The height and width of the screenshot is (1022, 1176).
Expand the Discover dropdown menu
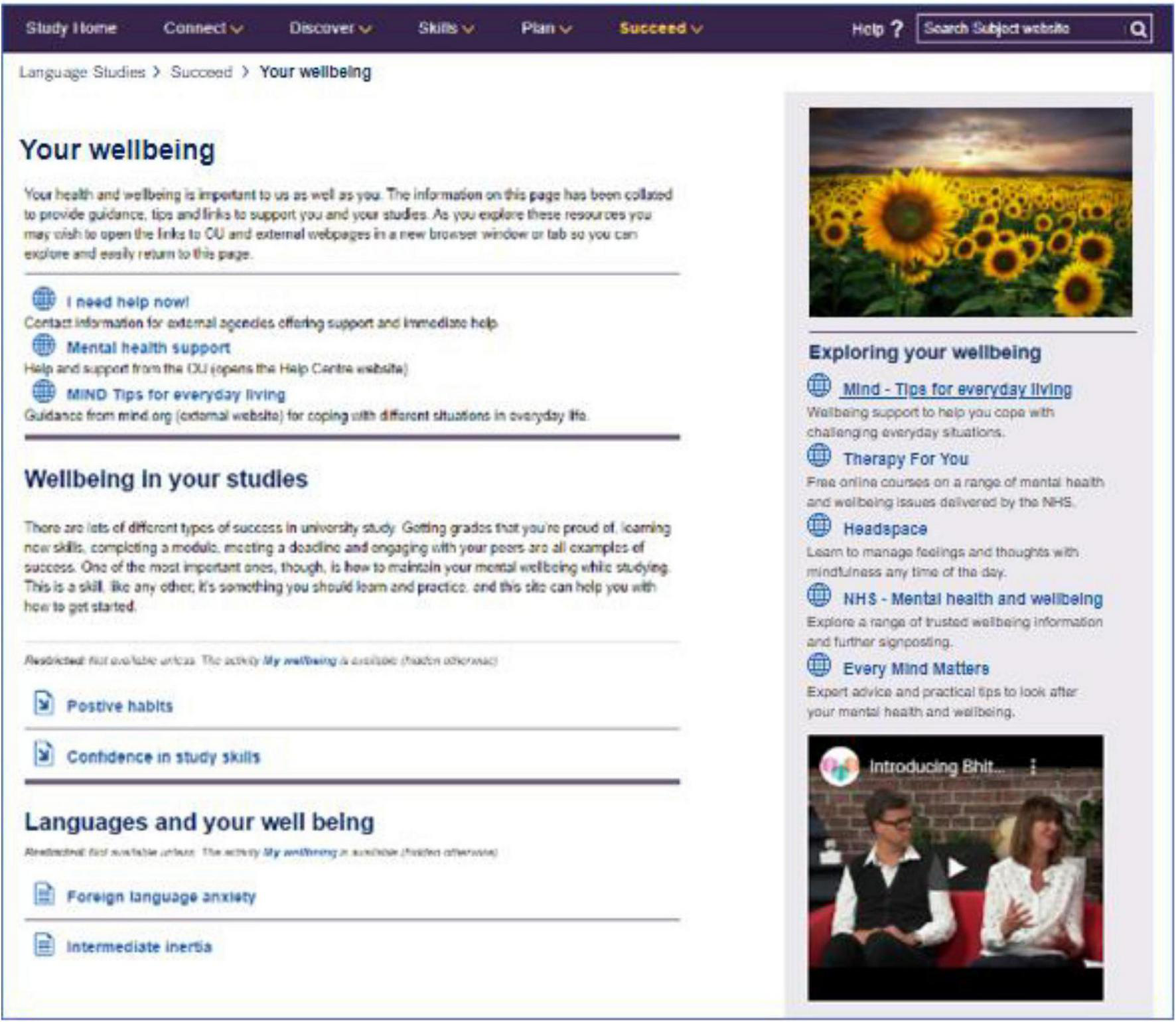pos(330,29)
